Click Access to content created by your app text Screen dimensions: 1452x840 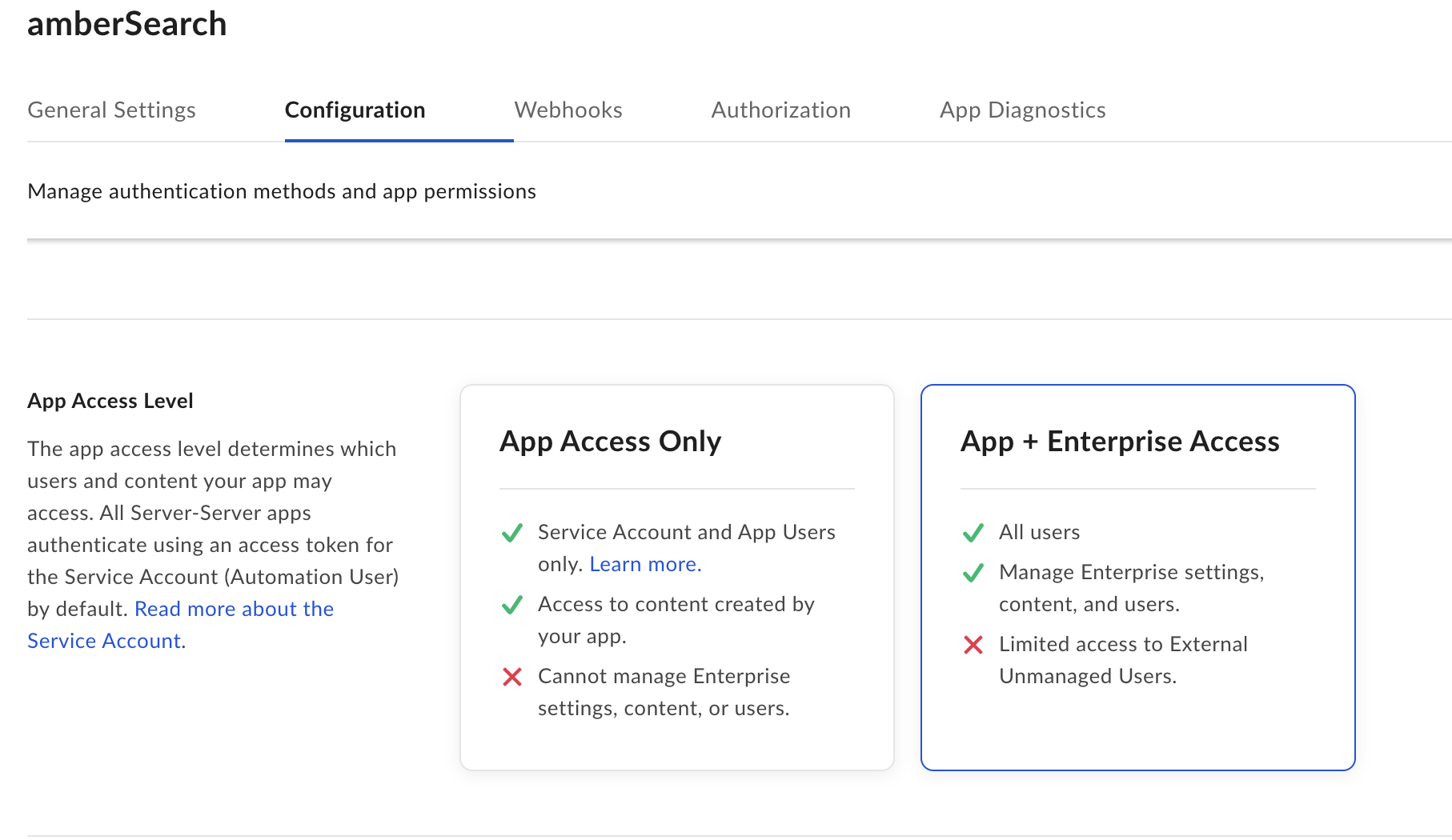676,620
